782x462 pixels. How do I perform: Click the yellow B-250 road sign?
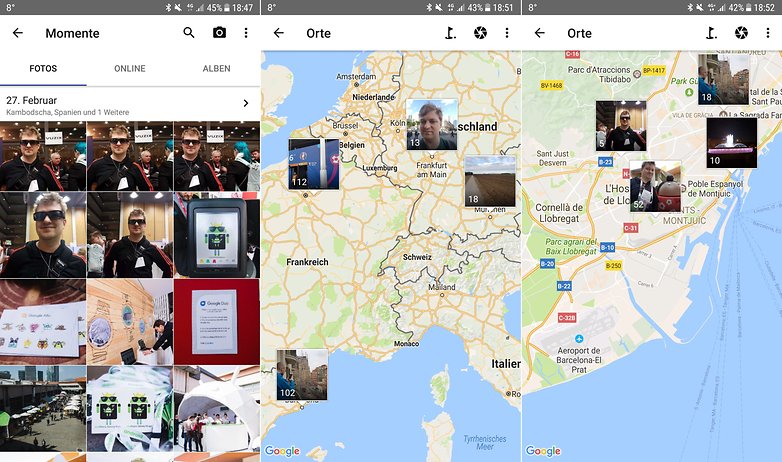[613, 265]
